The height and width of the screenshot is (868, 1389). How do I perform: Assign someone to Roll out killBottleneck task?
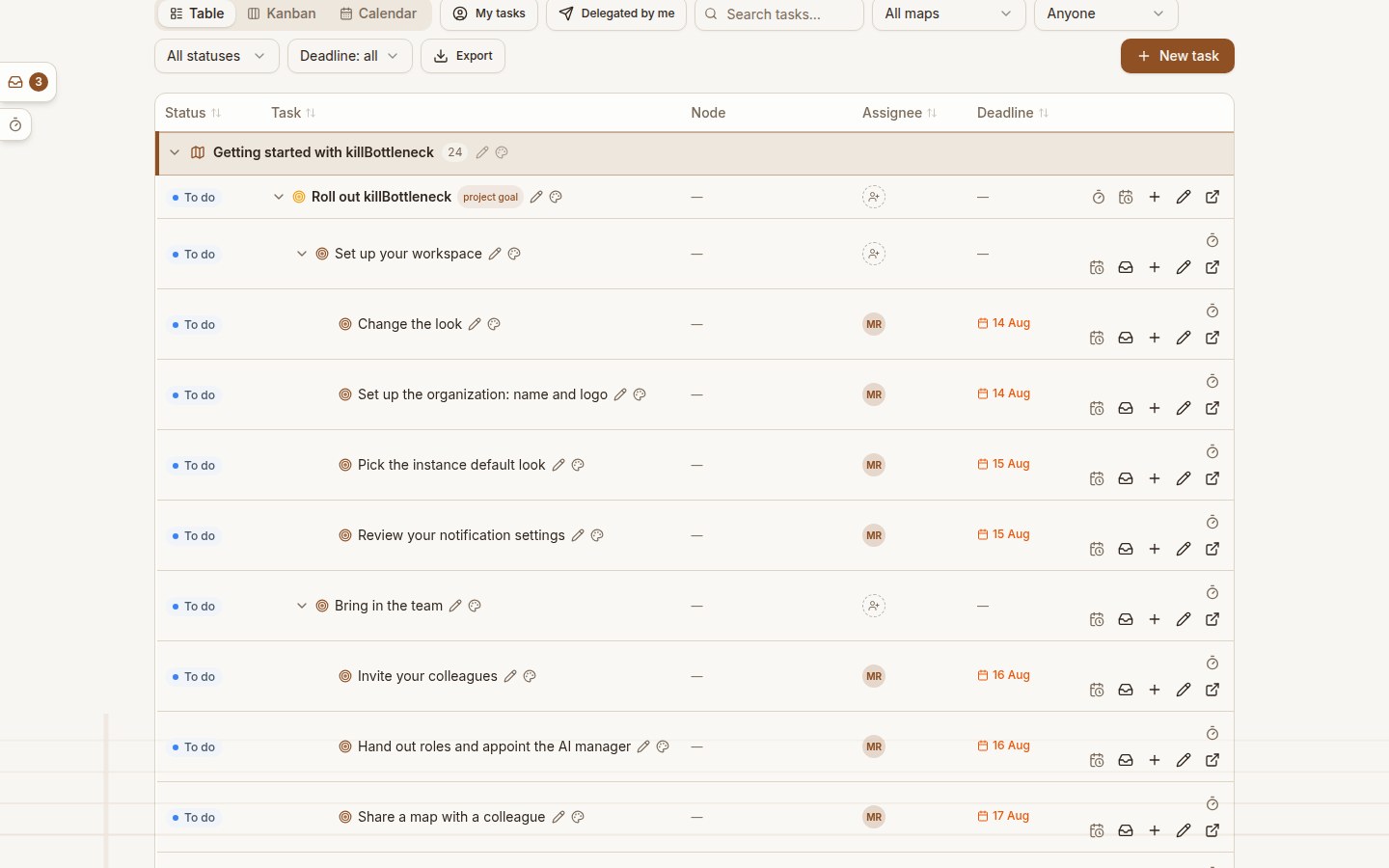[x=874, y=197]
